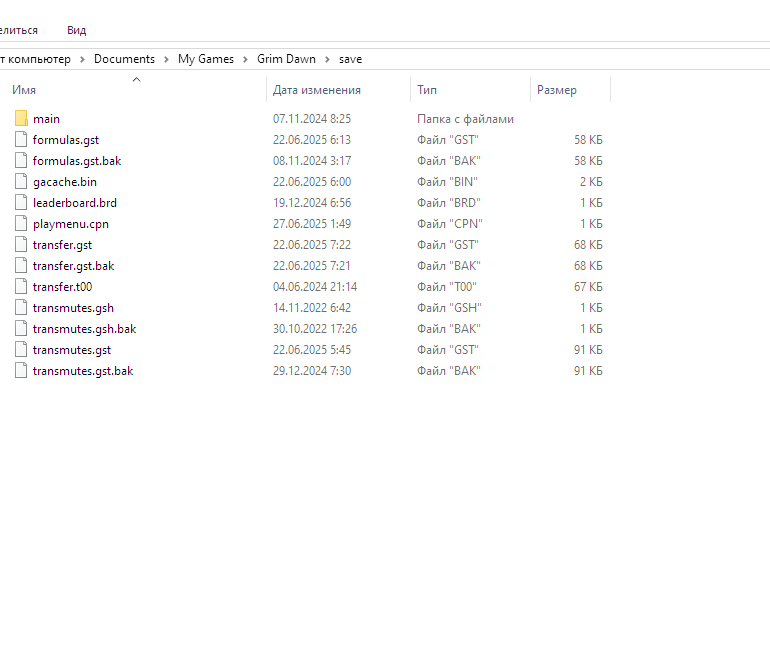This screenshot has height=670, width=770.
Task: Click size 68 КБ of transfer.gst
Action: pyautogui.click(x=588, y=245)
